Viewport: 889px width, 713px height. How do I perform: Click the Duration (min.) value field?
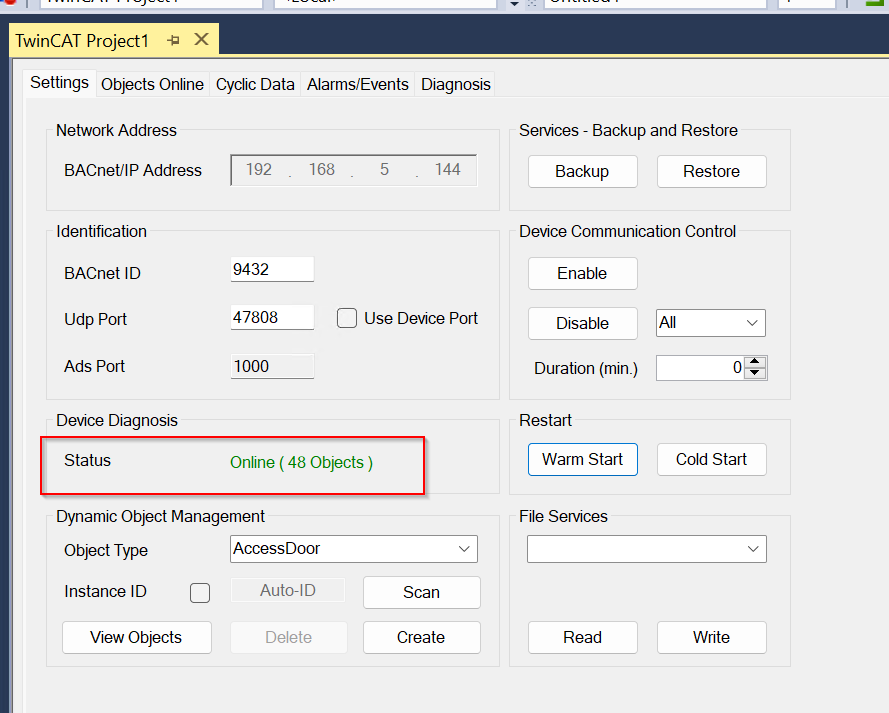701,368
